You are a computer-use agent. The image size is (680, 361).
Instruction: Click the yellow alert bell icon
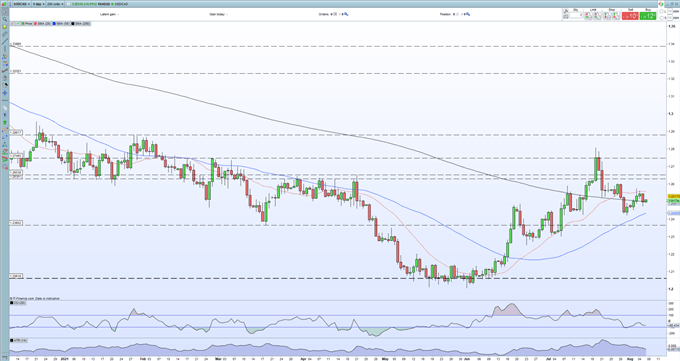[x=5, y=27]
